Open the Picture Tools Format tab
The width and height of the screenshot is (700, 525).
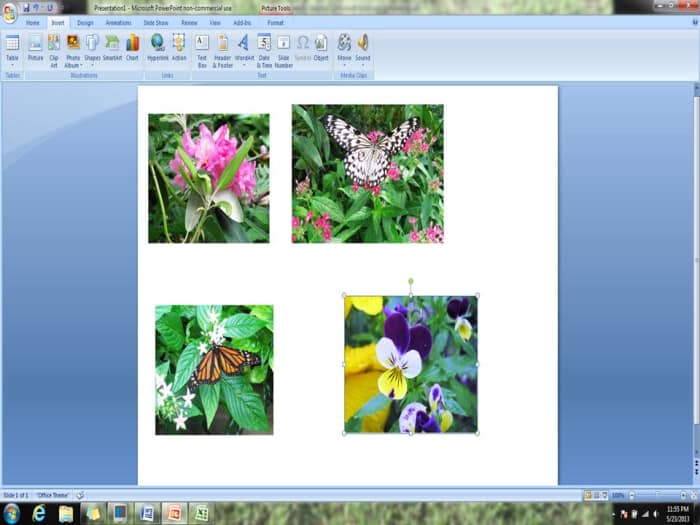(275, 22)
